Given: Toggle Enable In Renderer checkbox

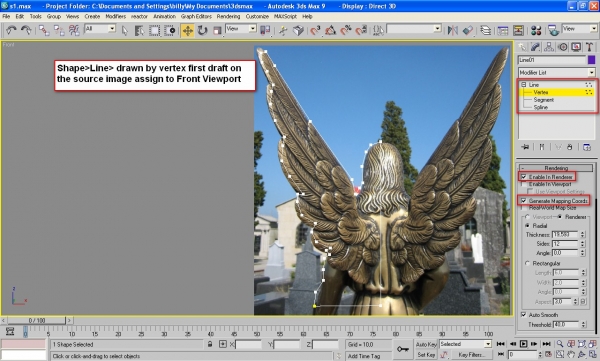Looking at the screenshot, I should click(x=523, y=176).
